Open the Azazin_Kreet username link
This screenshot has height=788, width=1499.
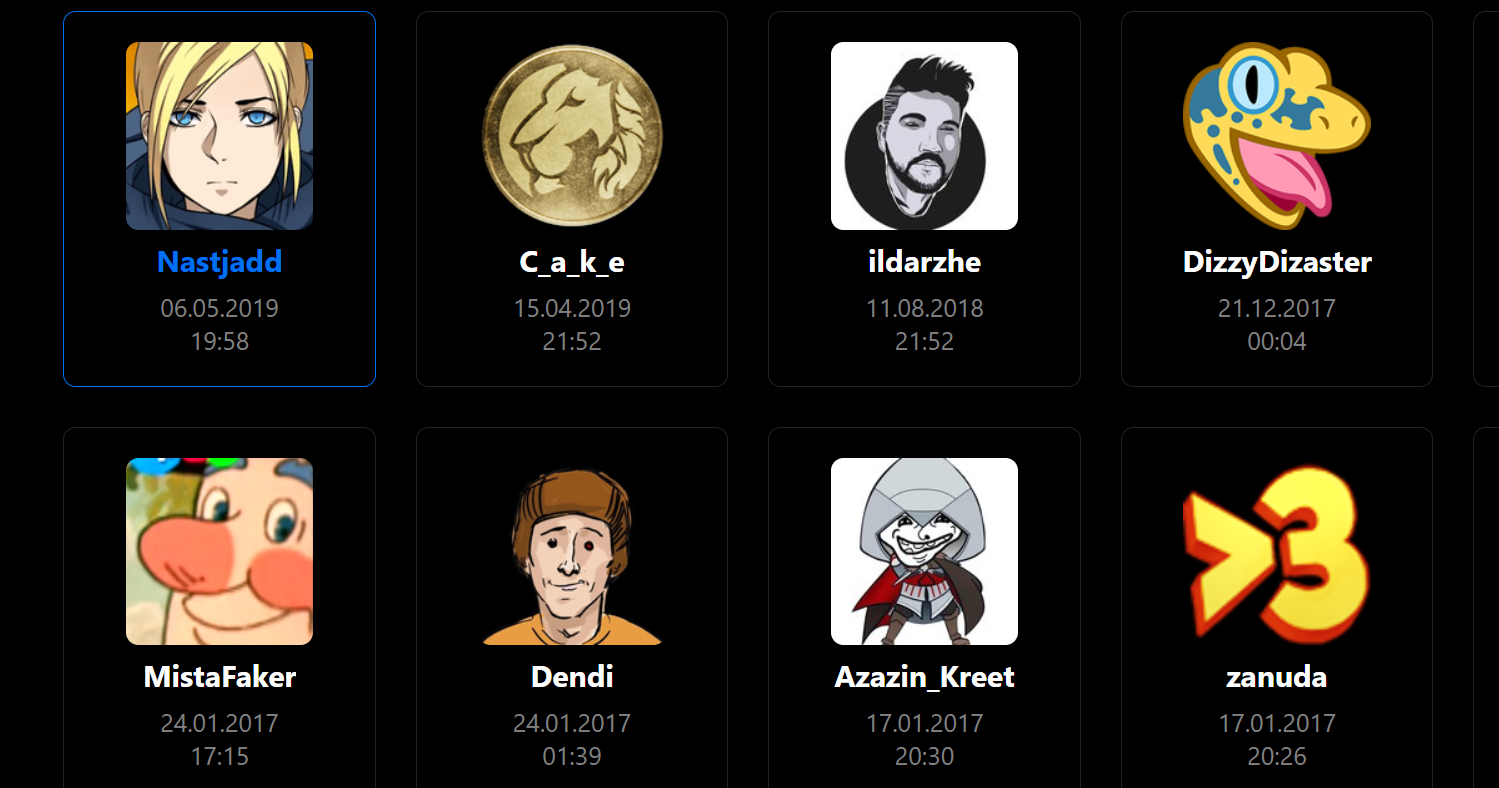[924, 677]
